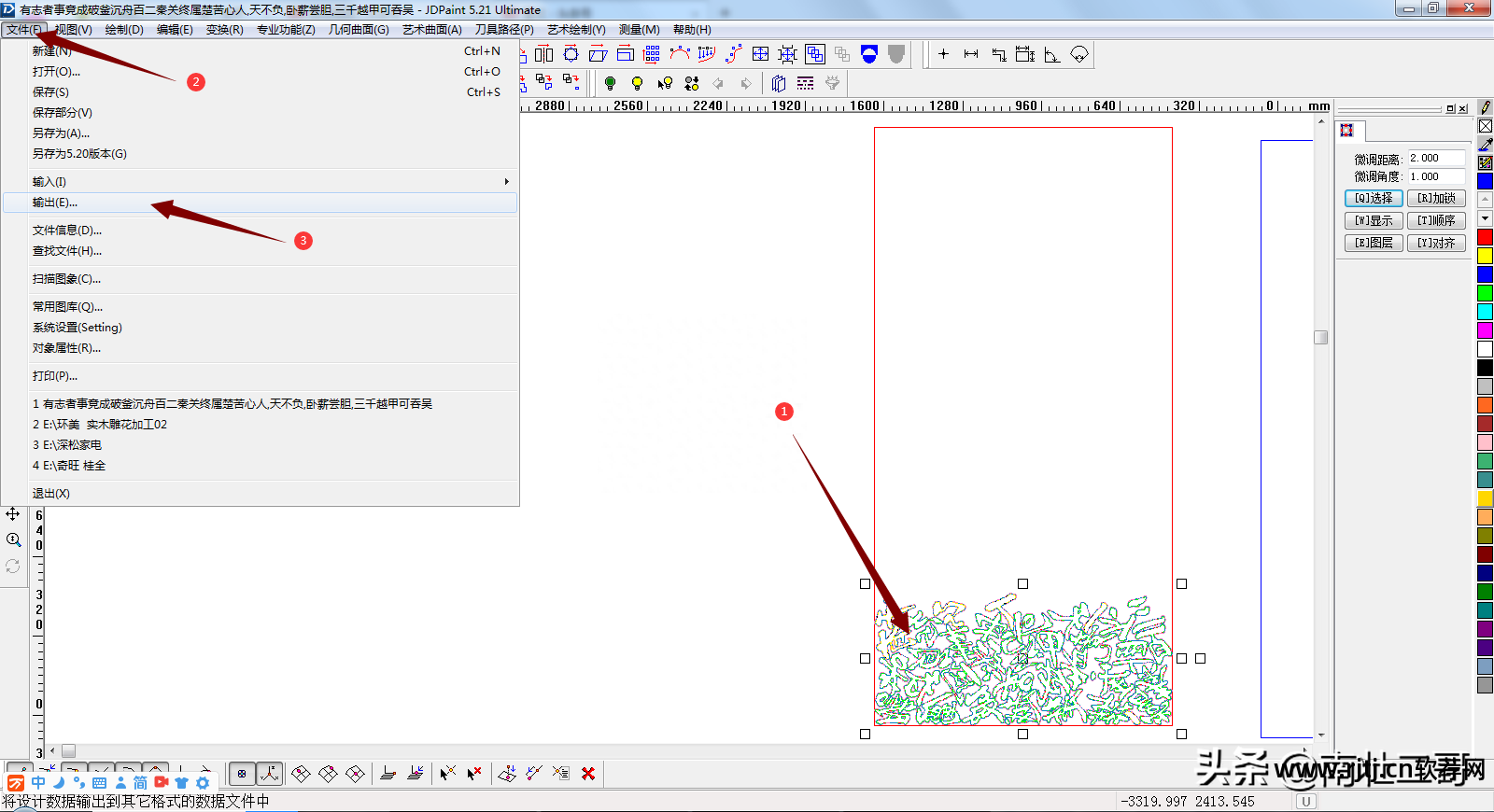
Task: Click the blue half-circle shield icon in toolbar
Action: 869,54
